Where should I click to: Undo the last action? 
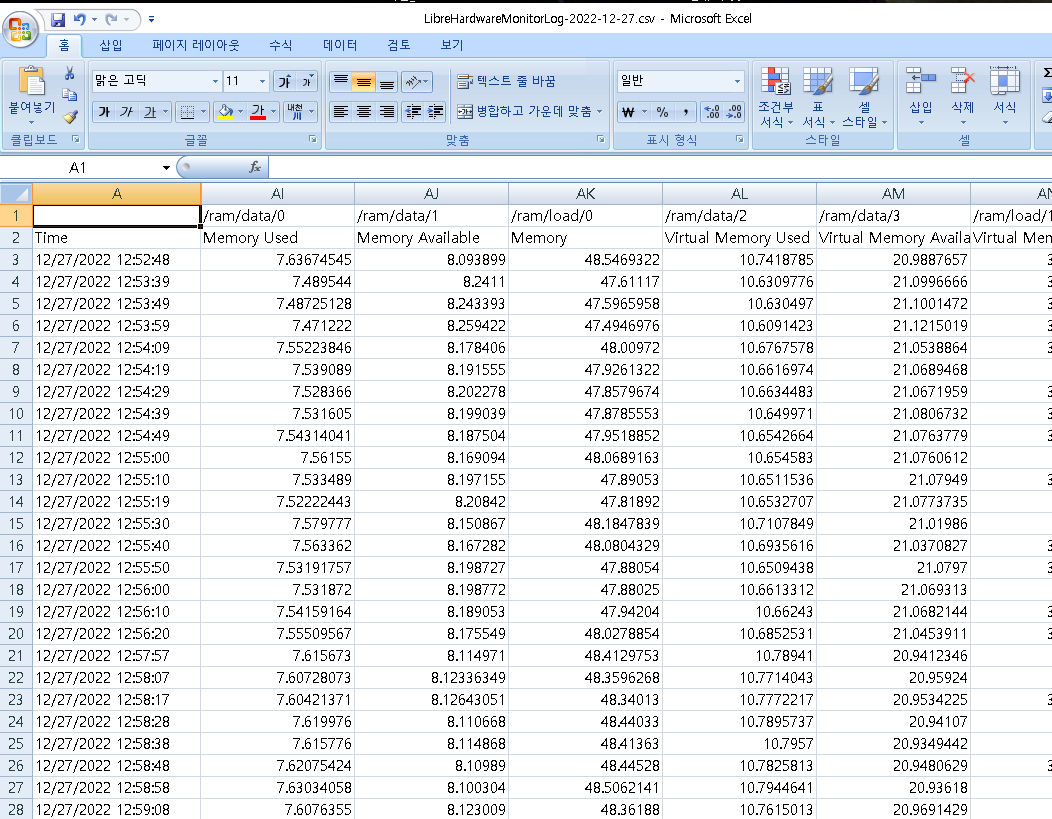coord(80,19)
